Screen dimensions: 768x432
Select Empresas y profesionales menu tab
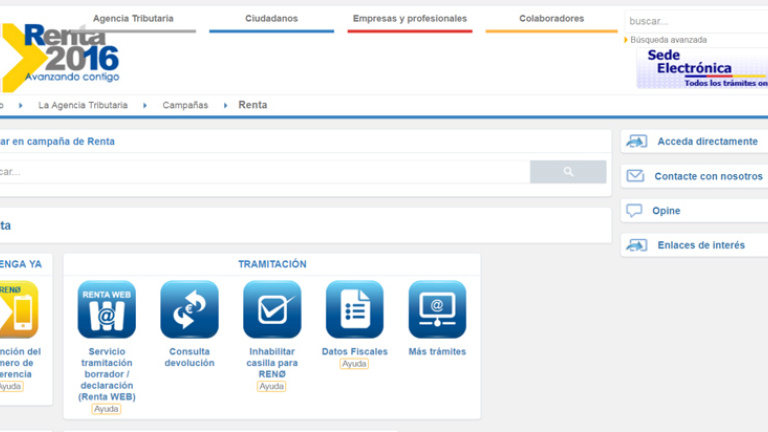pos(409,19)
